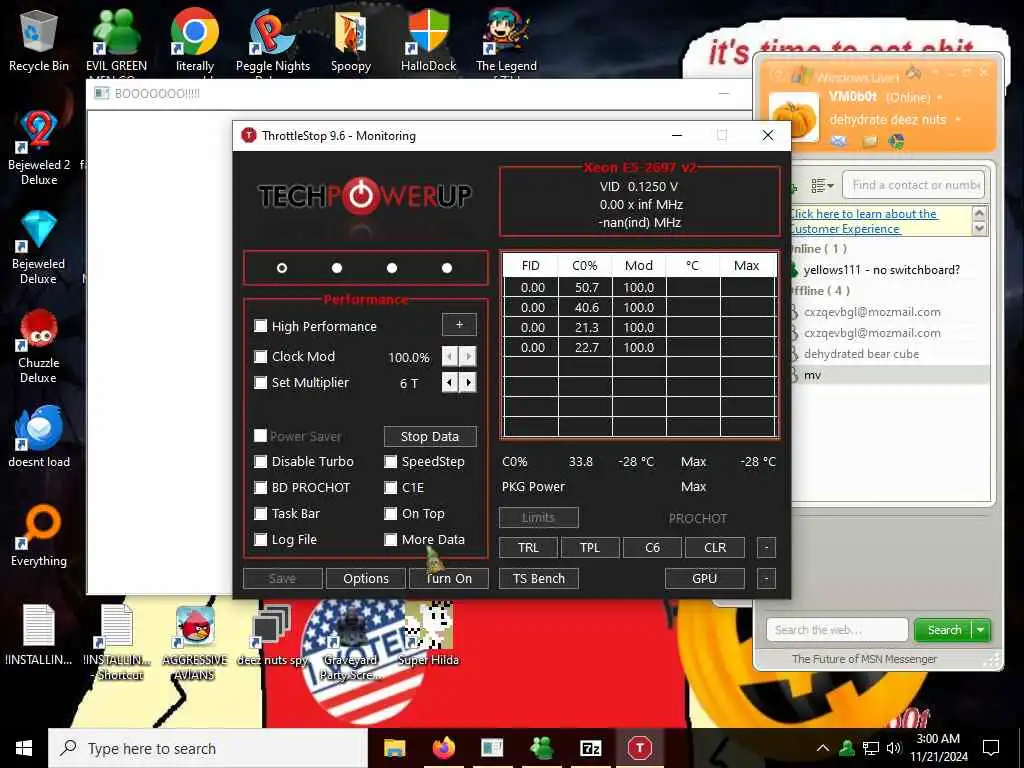Launch TS Bench
The image size is (1024, 768).
[x=539, y=579]
